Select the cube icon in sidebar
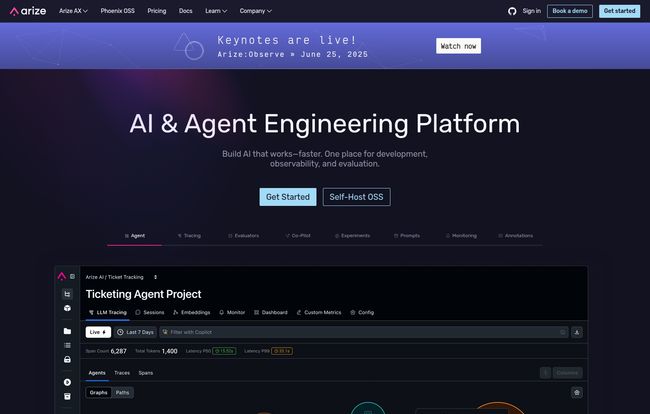The height and width of the screenshot is (414, 650). (x=67, y=308)
